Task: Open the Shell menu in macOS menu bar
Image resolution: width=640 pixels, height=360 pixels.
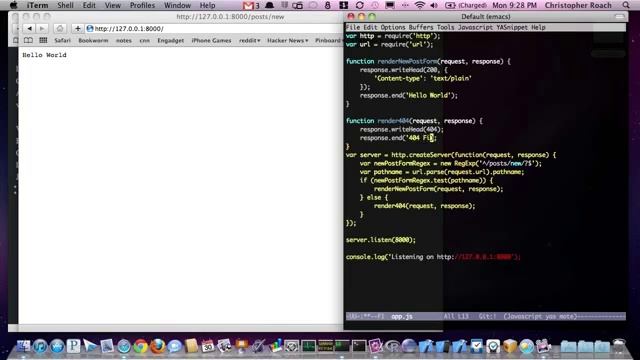Action: pos(65,5)
